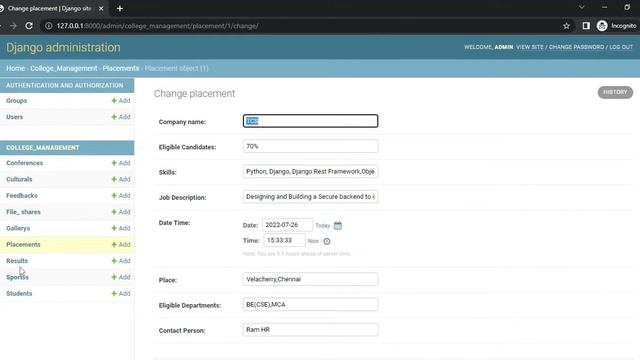Image resolution: width=640 pixels, height=360 pixels.
Task: Click the Skills input field
Action: coord(310,171)
